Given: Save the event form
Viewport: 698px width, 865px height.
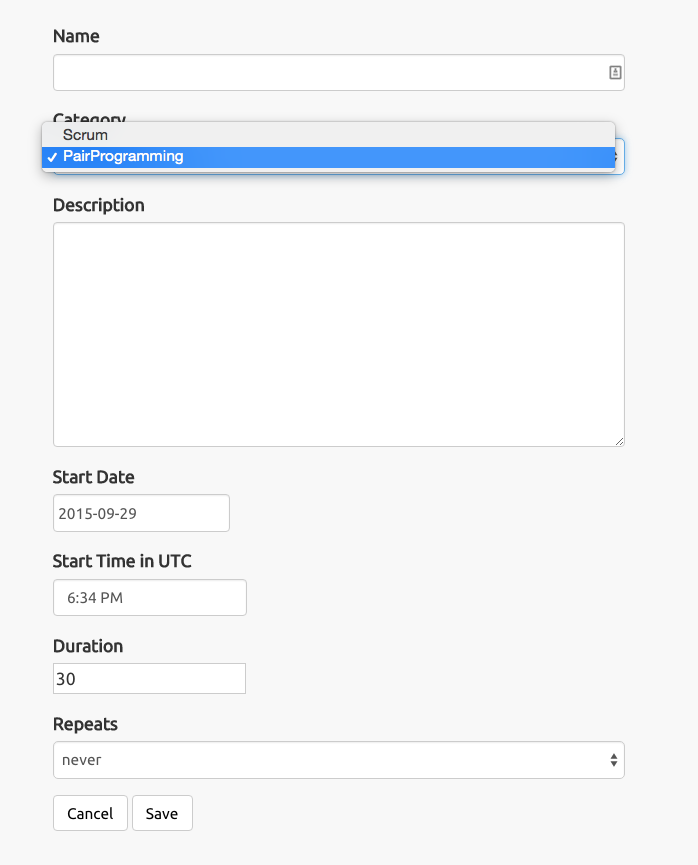Looking at the screenshot, I should [162, 813].
